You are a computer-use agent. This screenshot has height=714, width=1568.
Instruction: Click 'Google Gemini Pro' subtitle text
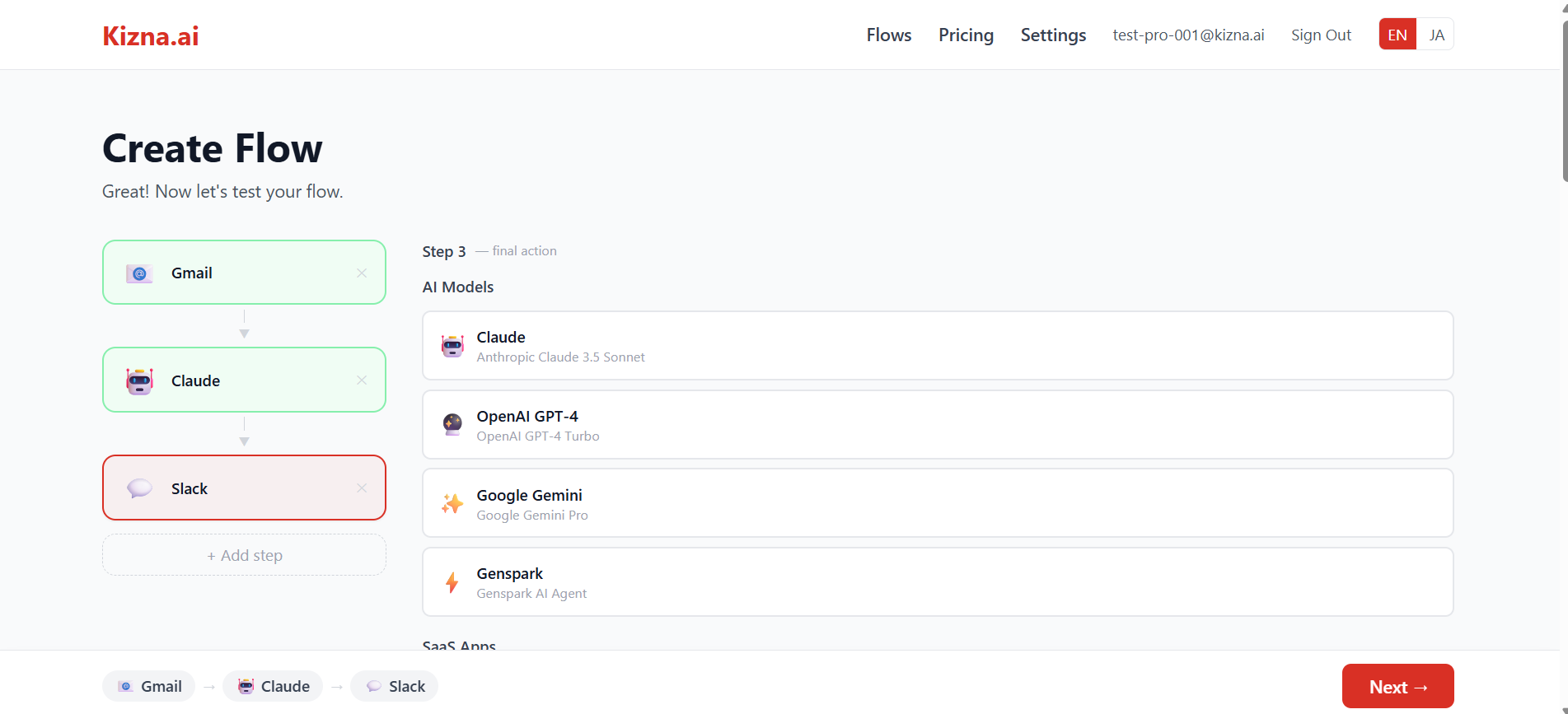coord(532,515)
